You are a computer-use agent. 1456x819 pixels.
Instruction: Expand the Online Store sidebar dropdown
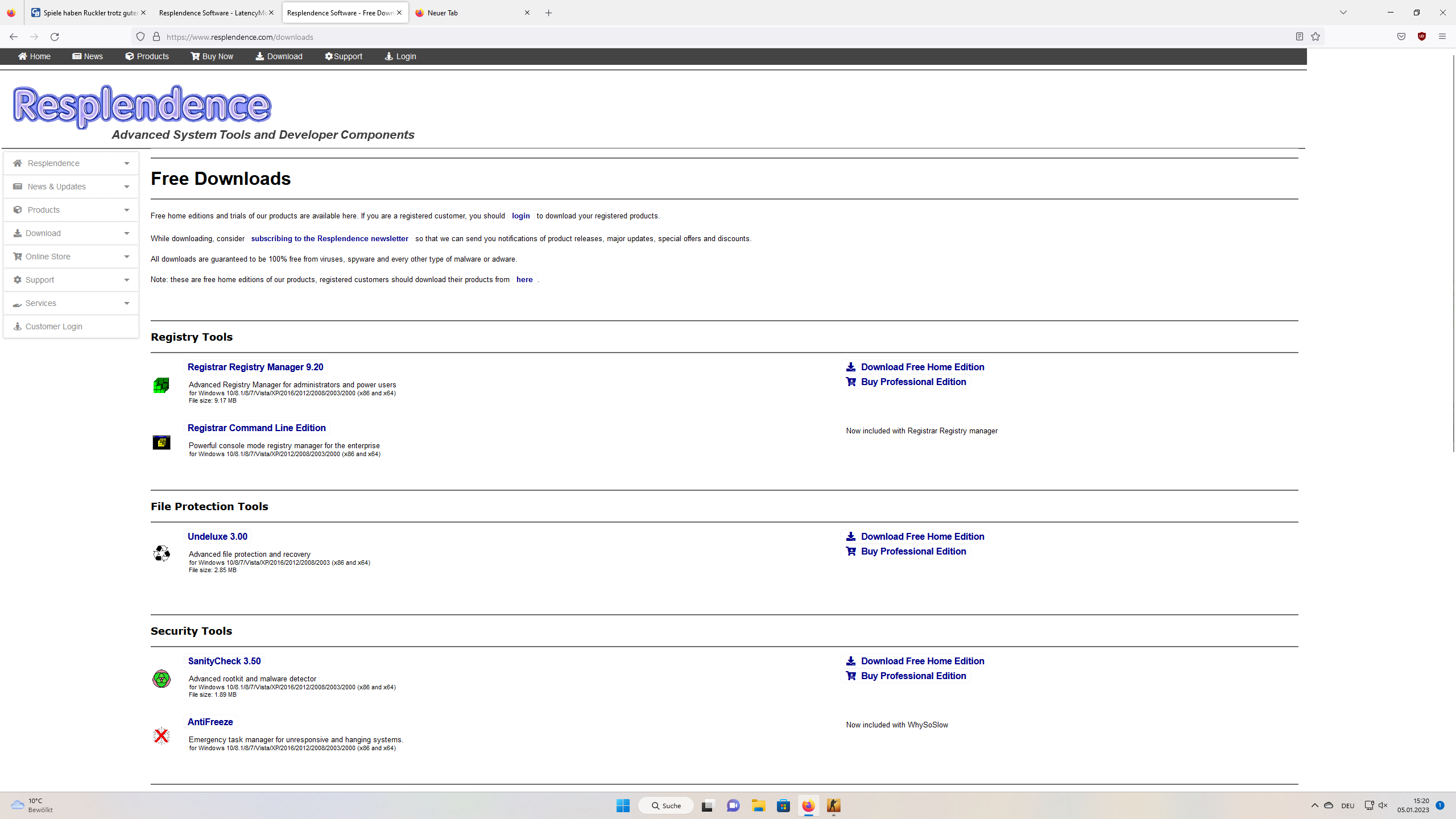(71, 257)
